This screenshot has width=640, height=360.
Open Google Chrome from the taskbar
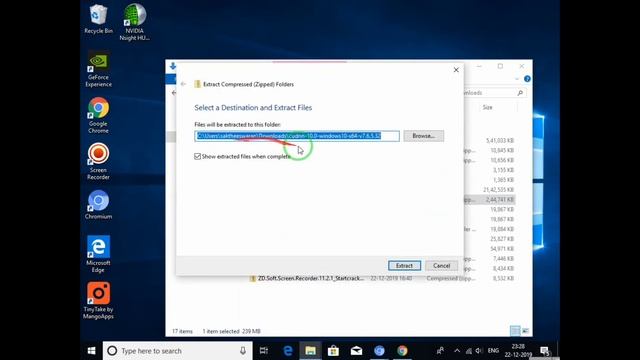tap(402, 351)
